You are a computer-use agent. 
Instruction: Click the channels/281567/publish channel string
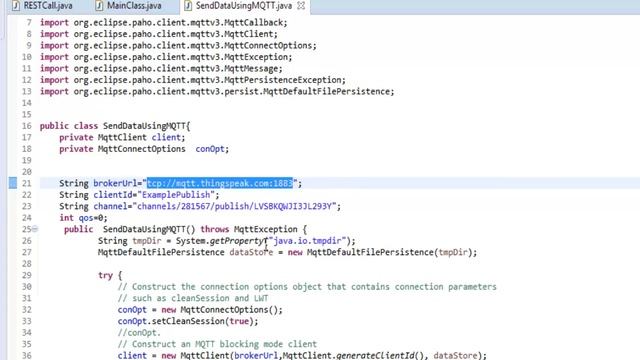click(236, 206)
